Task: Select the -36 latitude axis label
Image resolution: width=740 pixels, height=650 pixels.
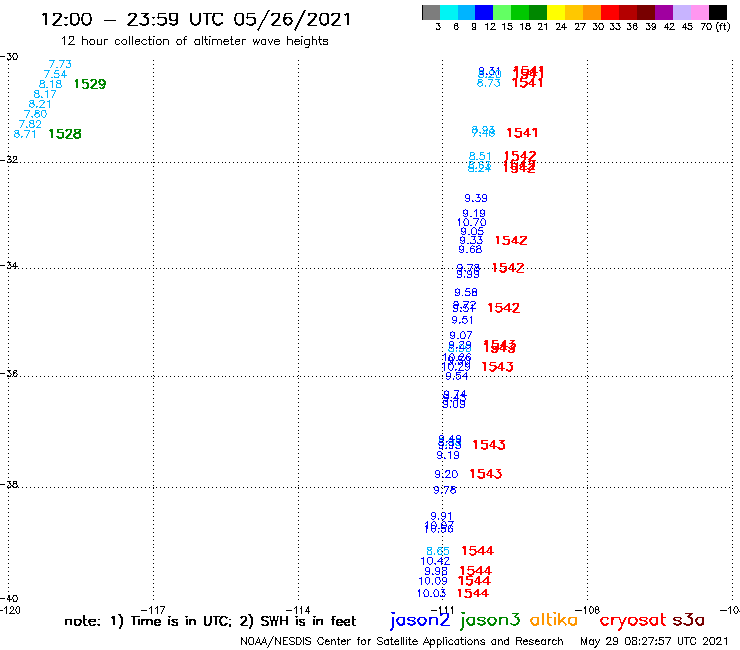Action: tap(9, 373)
